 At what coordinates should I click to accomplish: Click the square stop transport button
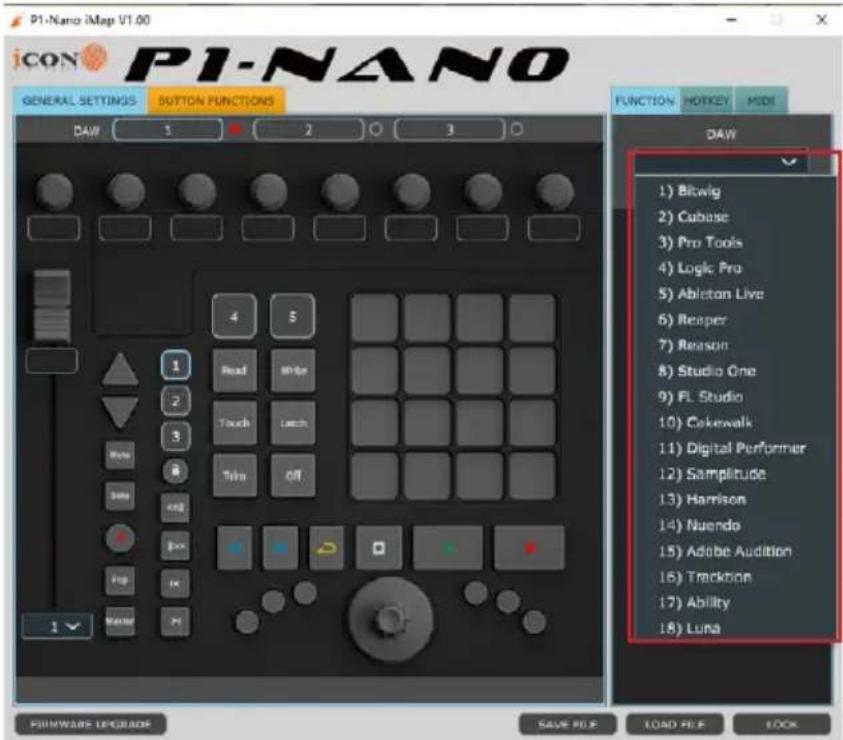point(378,548)
